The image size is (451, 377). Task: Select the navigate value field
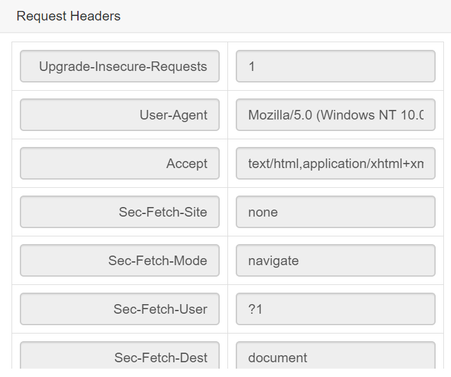tap(336, 260)
